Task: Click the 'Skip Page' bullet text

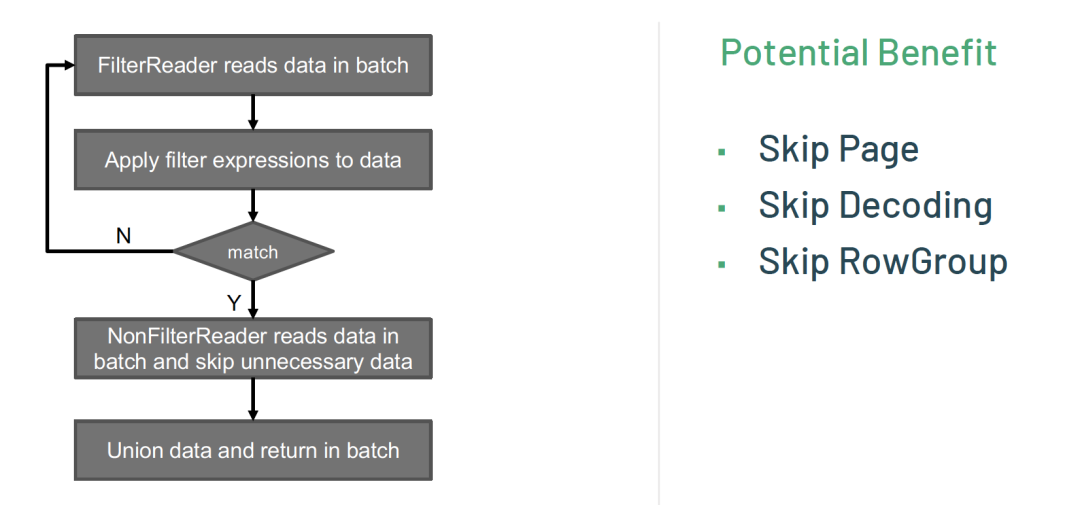Action: [x=838, y=149]
